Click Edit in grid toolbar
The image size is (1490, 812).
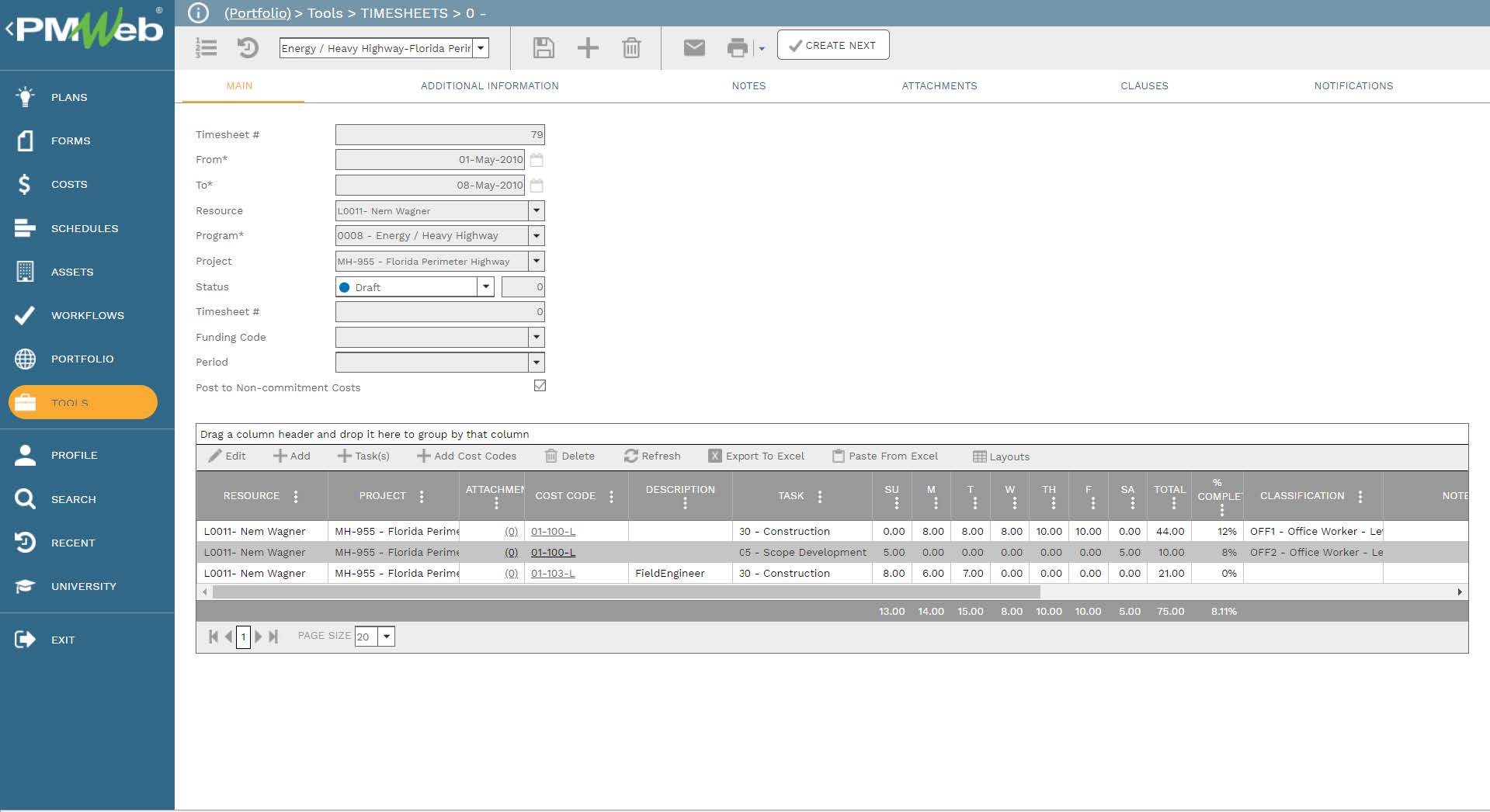(227, 456)
